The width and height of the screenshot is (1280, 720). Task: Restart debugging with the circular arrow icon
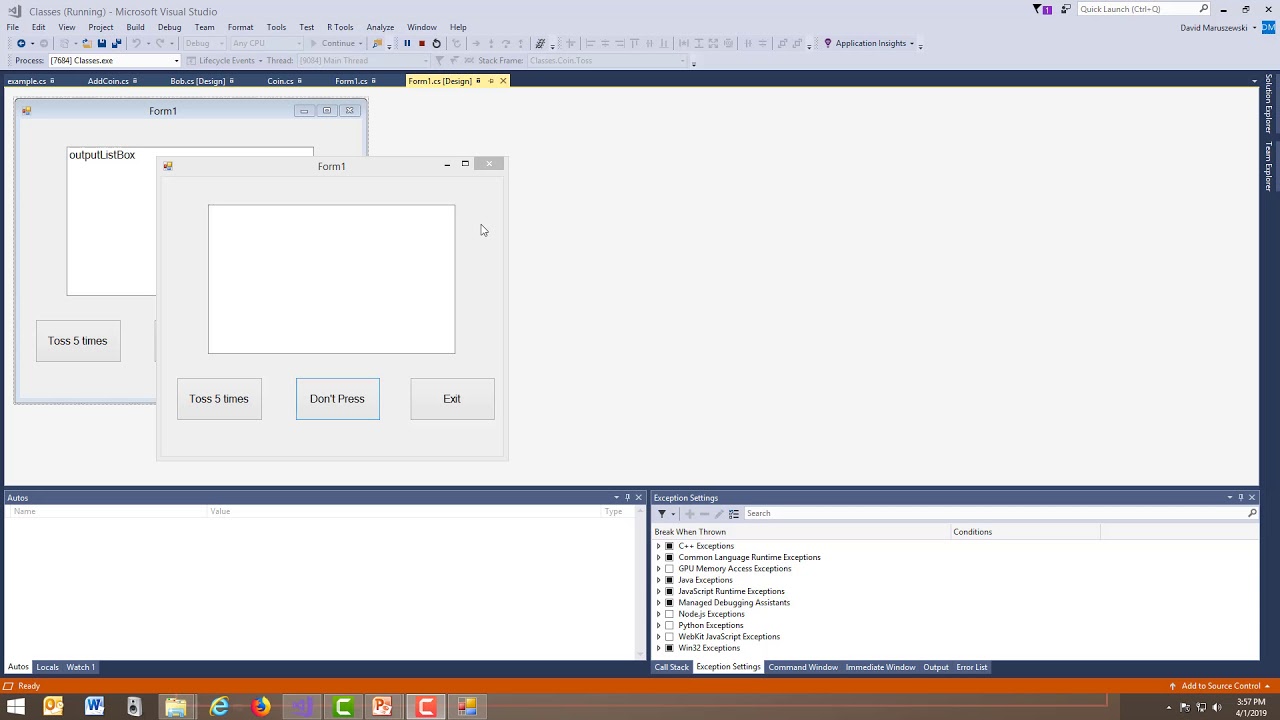coord(436,43)
